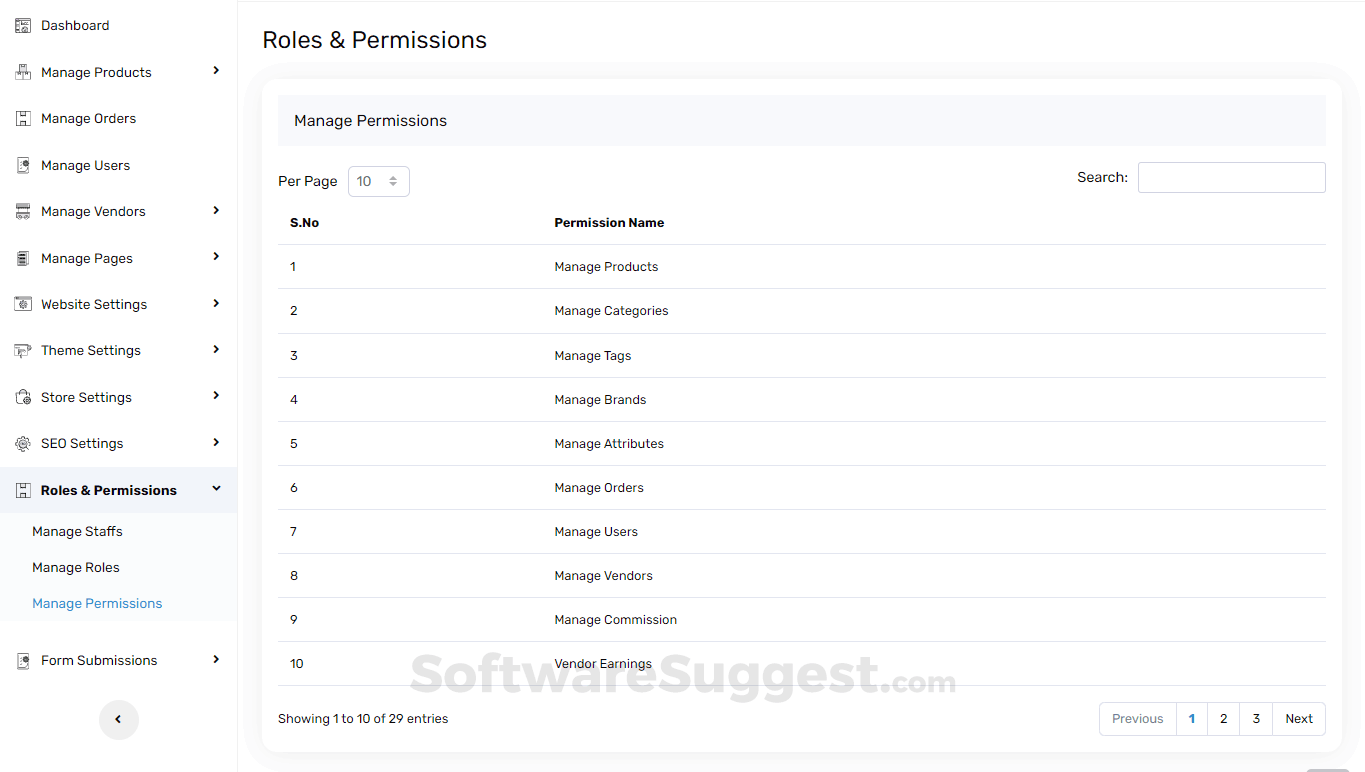Click the Form Submissions sidebar icon

point(21,660)
